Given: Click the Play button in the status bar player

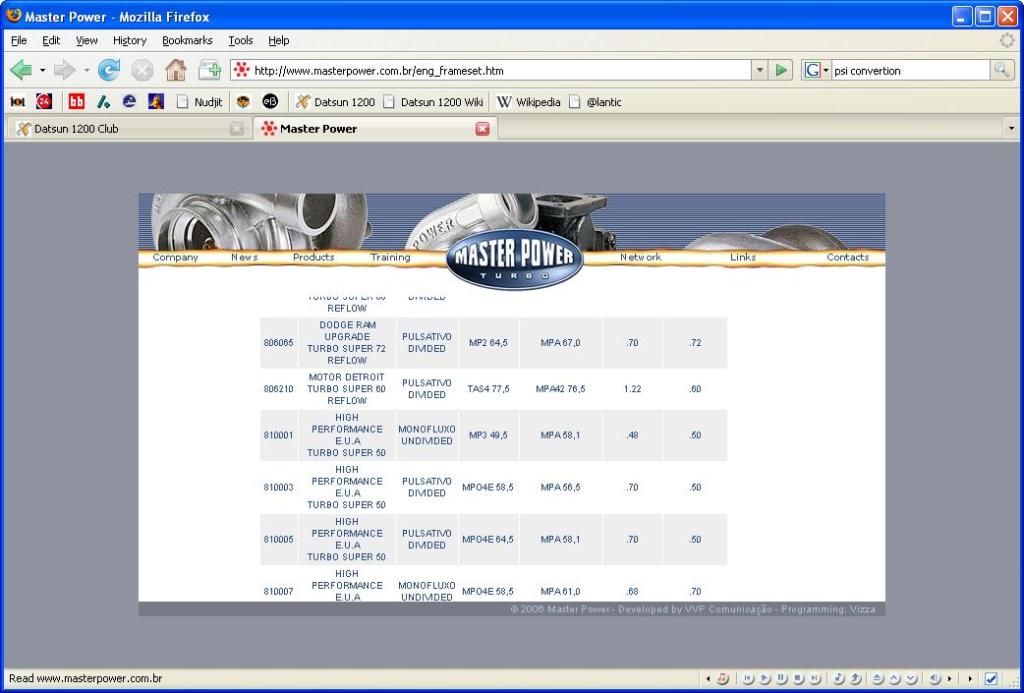Looking at the screenshot, I should point(764,679).
